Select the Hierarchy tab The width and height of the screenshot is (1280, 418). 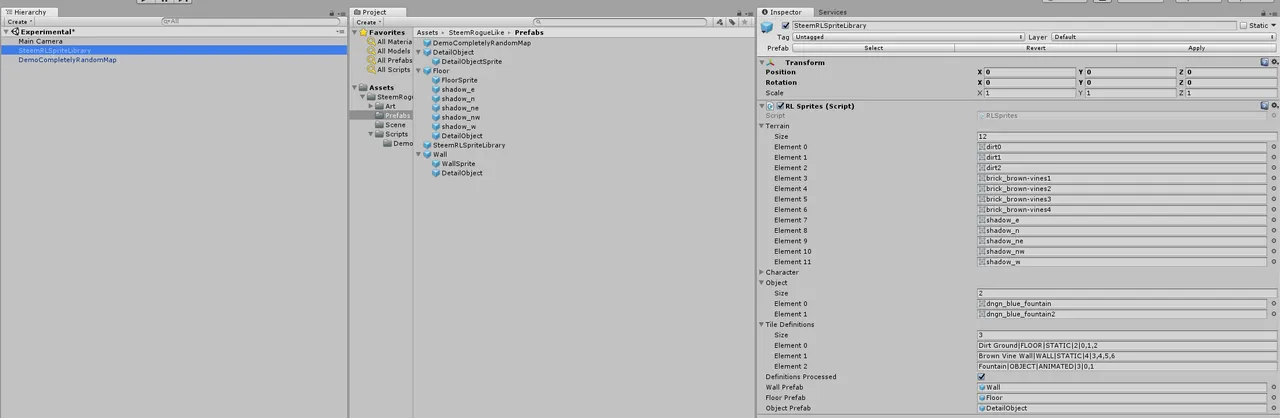30,12
